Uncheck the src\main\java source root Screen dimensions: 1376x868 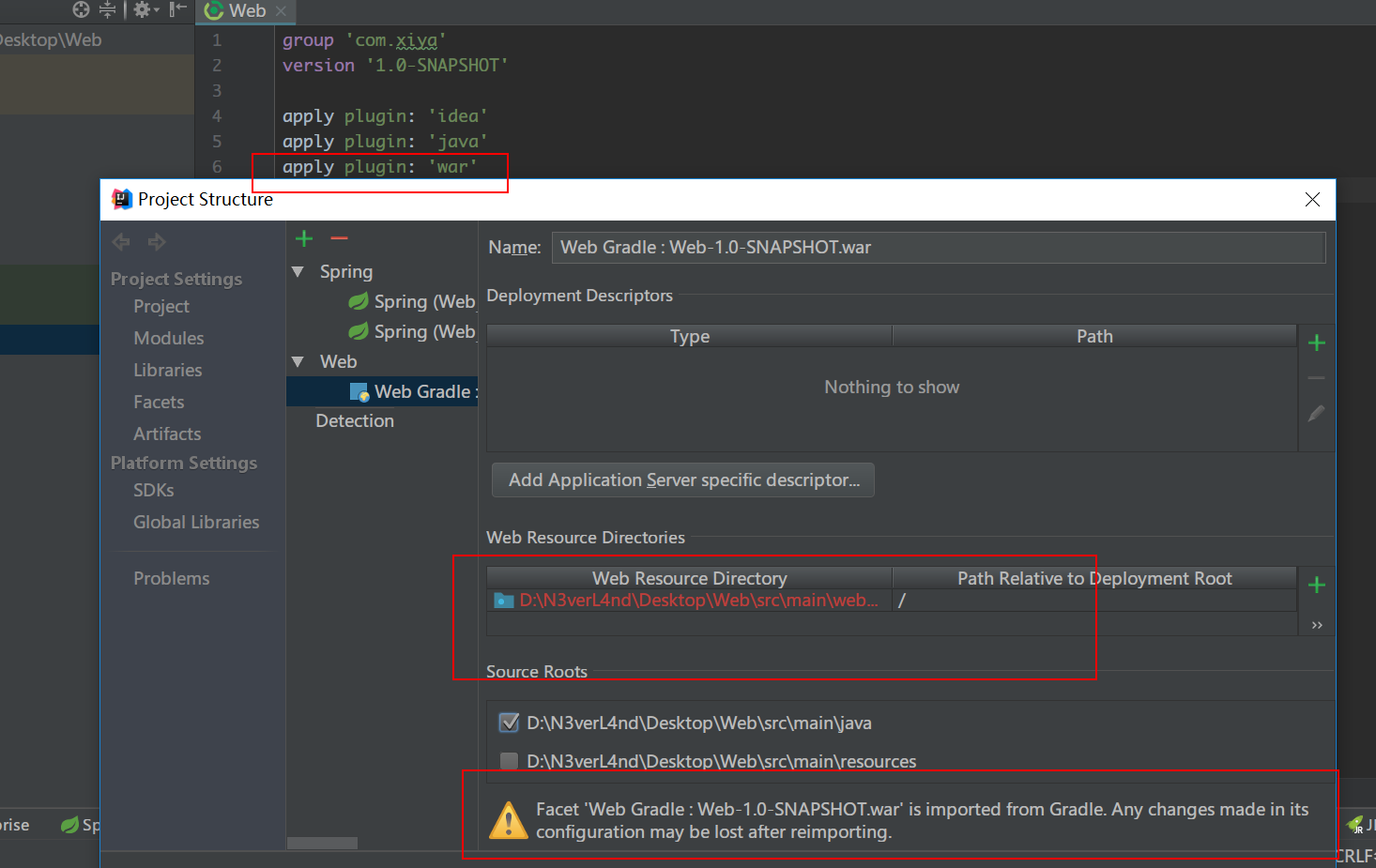tap(508, 723)
